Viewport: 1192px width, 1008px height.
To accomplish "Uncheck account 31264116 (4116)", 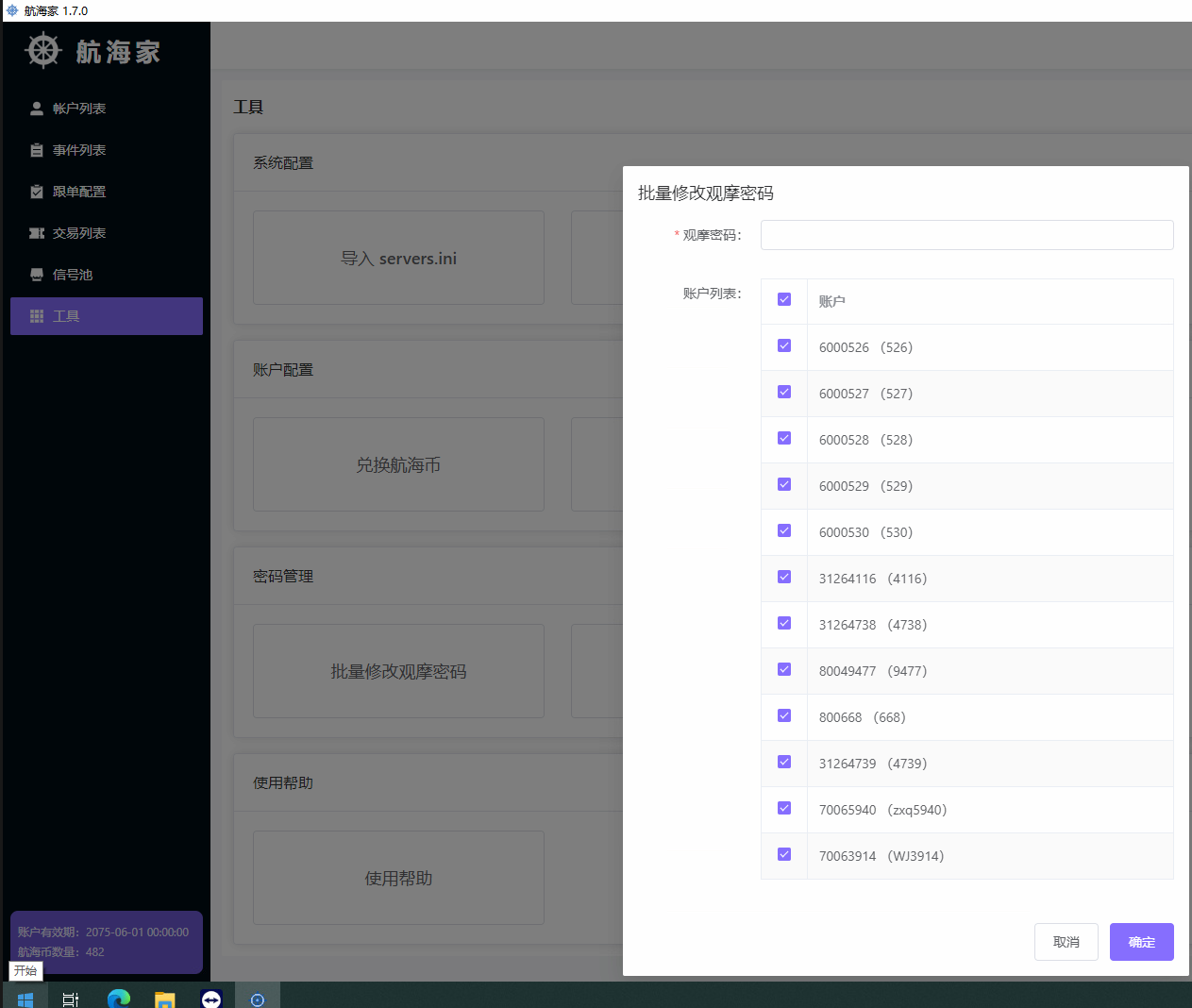I will tap(784, 577).
